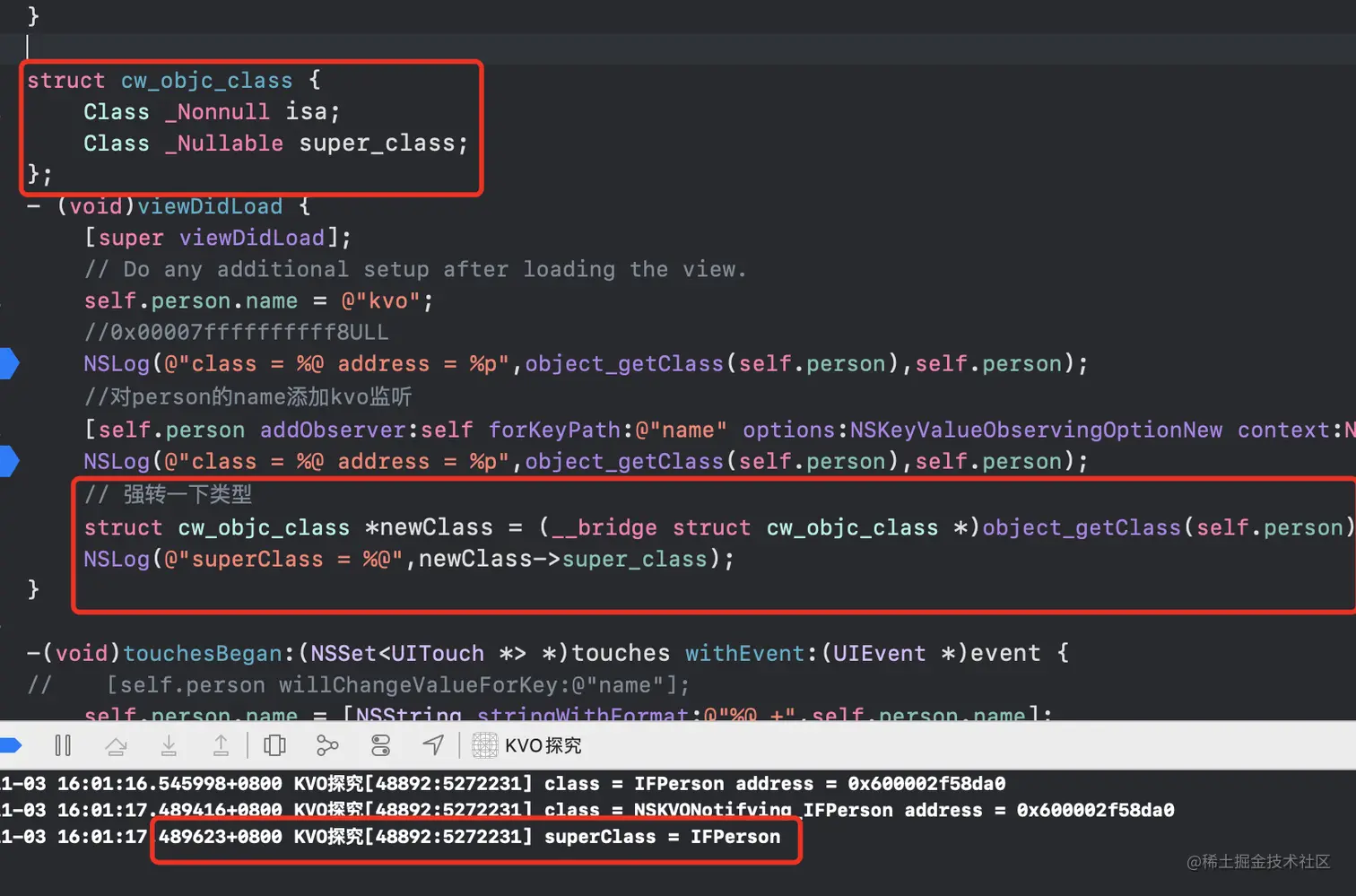The height and width of the screenshot is (896, 1356).
Task: Toggle the breakpoint on the second NSLog line
Action: [x=9, y=461]
